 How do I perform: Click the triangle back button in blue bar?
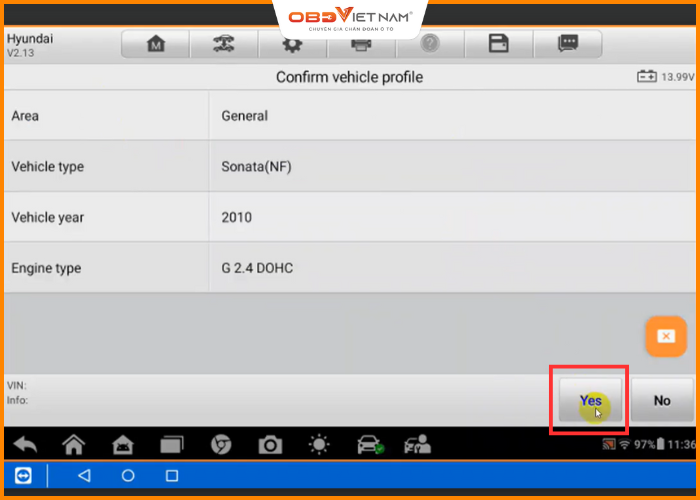pyautogui.click(x=84, y=475)
